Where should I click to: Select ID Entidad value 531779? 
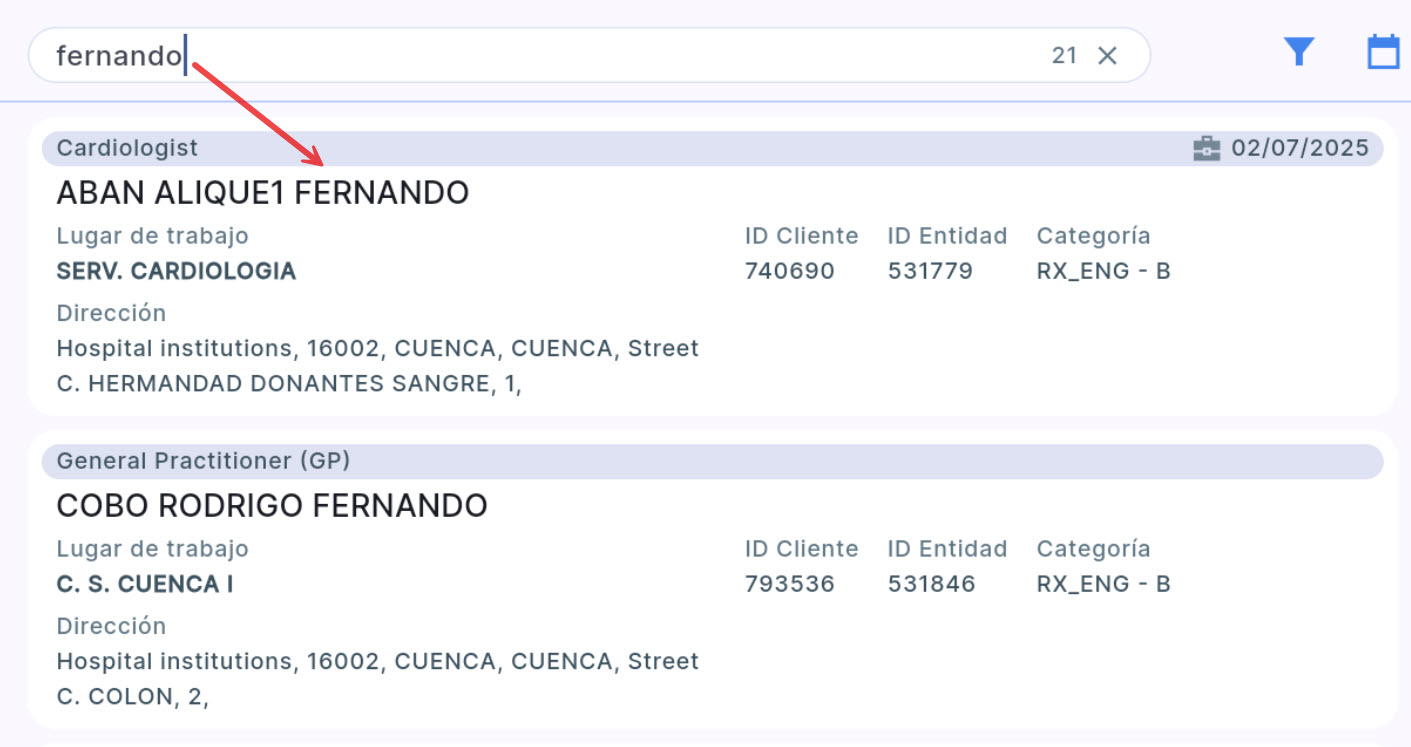[x=930, y=271]
